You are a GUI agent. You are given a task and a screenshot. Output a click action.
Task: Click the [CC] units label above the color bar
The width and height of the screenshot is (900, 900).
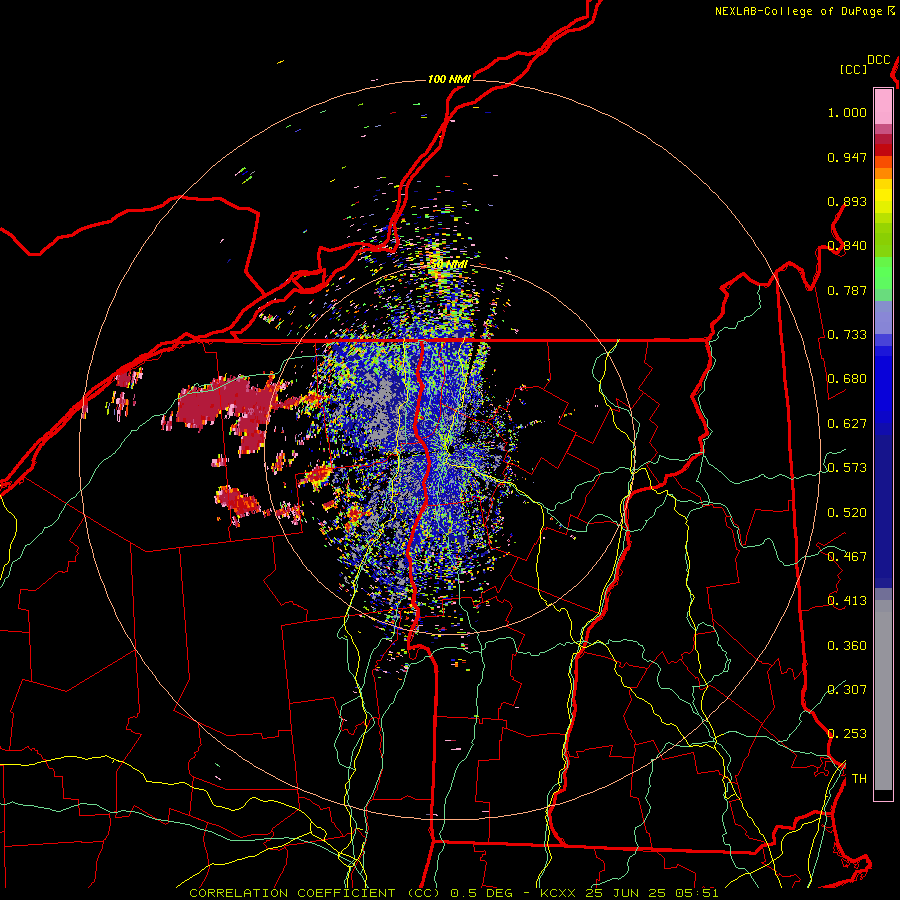pos(854,69)
